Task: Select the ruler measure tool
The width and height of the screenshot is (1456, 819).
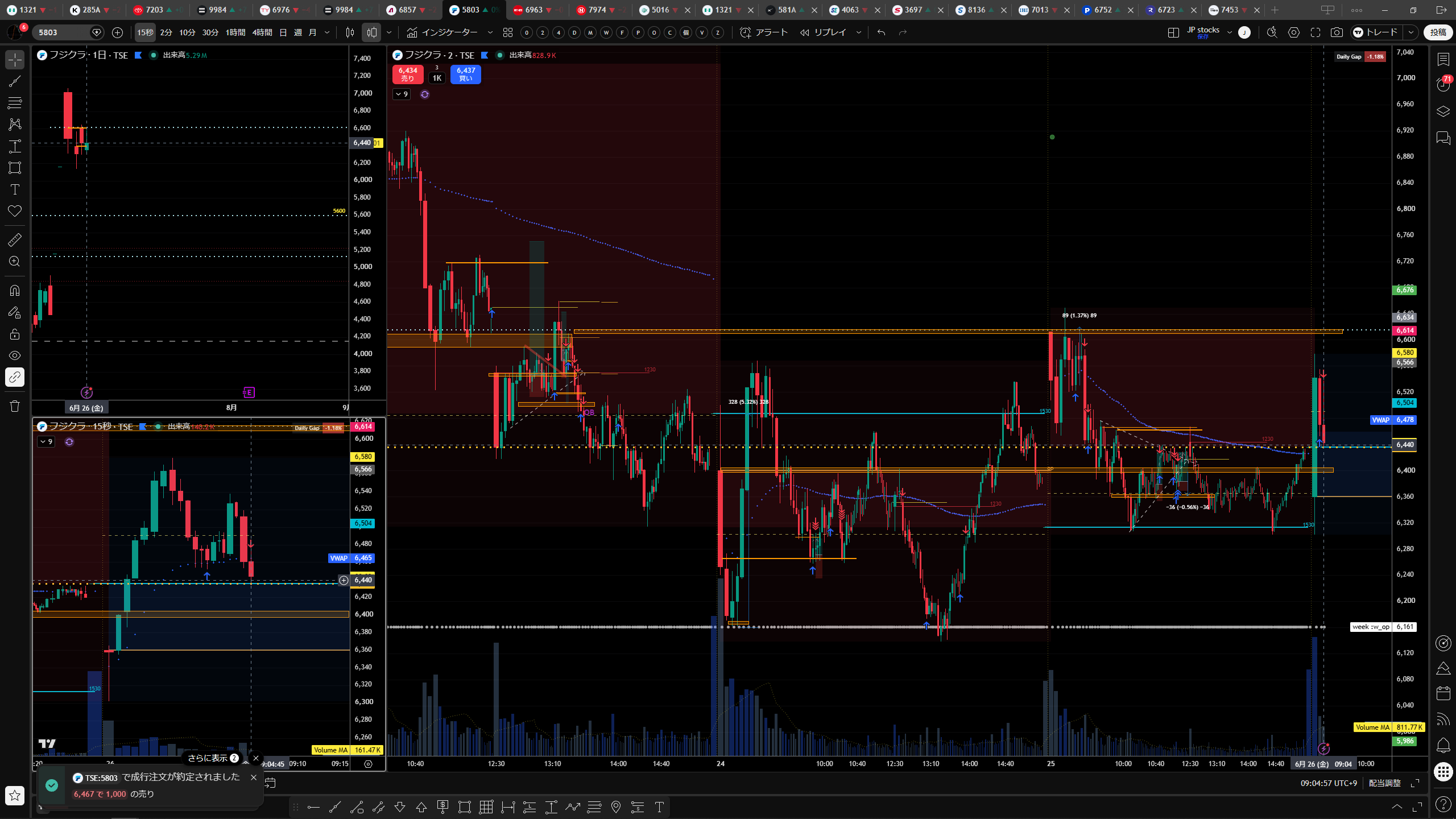Action: pyautogui.click(x=15, y=240)
